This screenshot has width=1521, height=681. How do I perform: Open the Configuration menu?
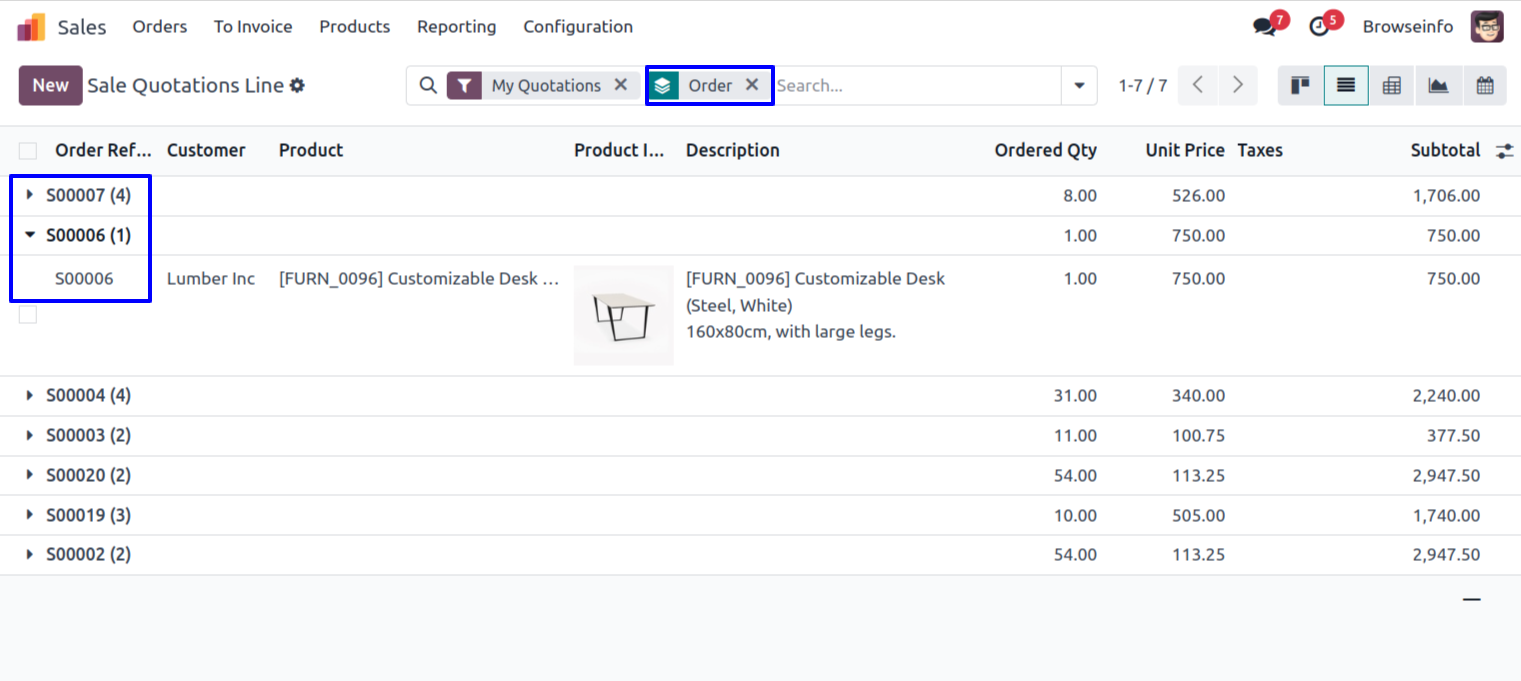point(577,27)
